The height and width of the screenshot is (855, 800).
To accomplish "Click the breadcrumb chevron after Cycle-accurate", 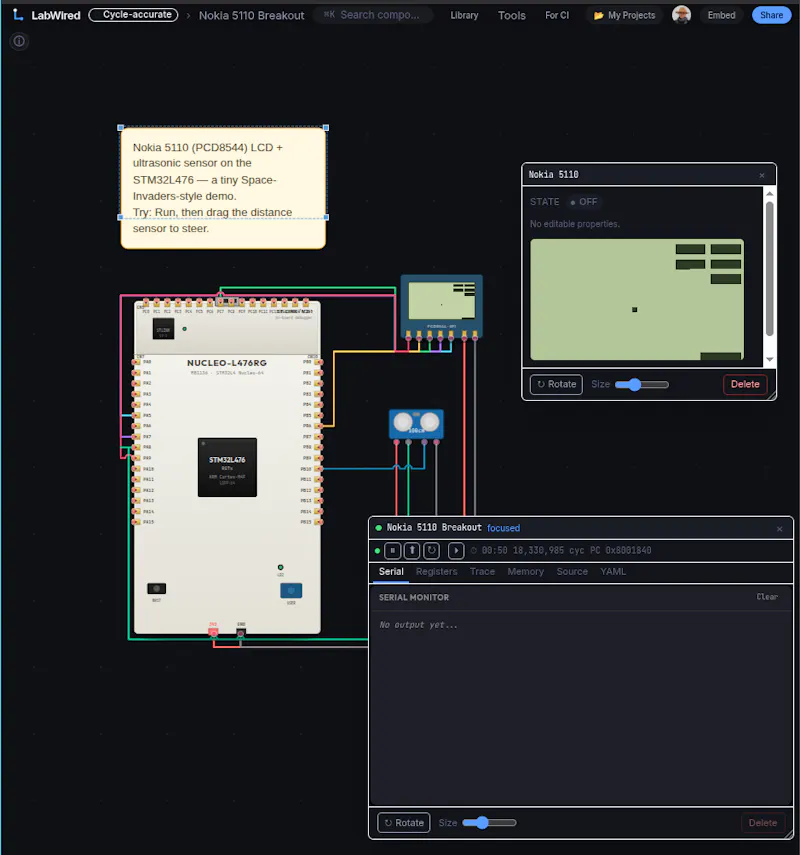I will pyautogui.click(x=189, y=15).
